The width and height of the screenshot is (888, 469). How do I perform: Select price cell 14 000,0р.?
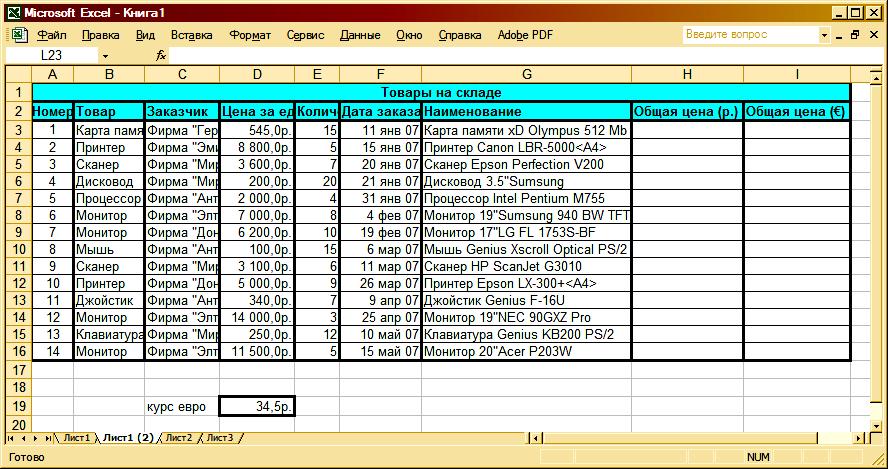[257, 318]
